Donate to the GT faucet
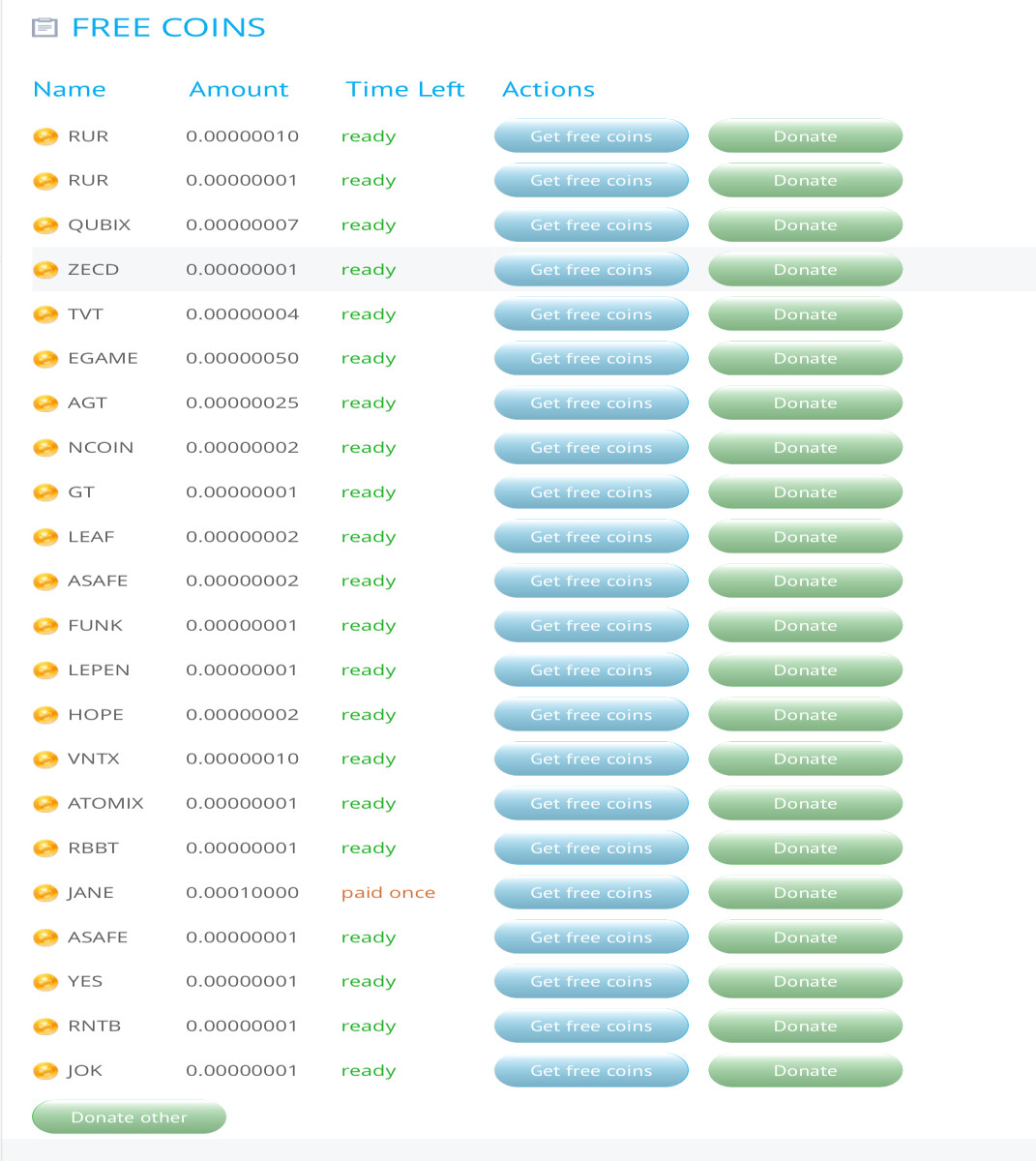Screen dimensions: 1036x1161 [x=805, y=492]
